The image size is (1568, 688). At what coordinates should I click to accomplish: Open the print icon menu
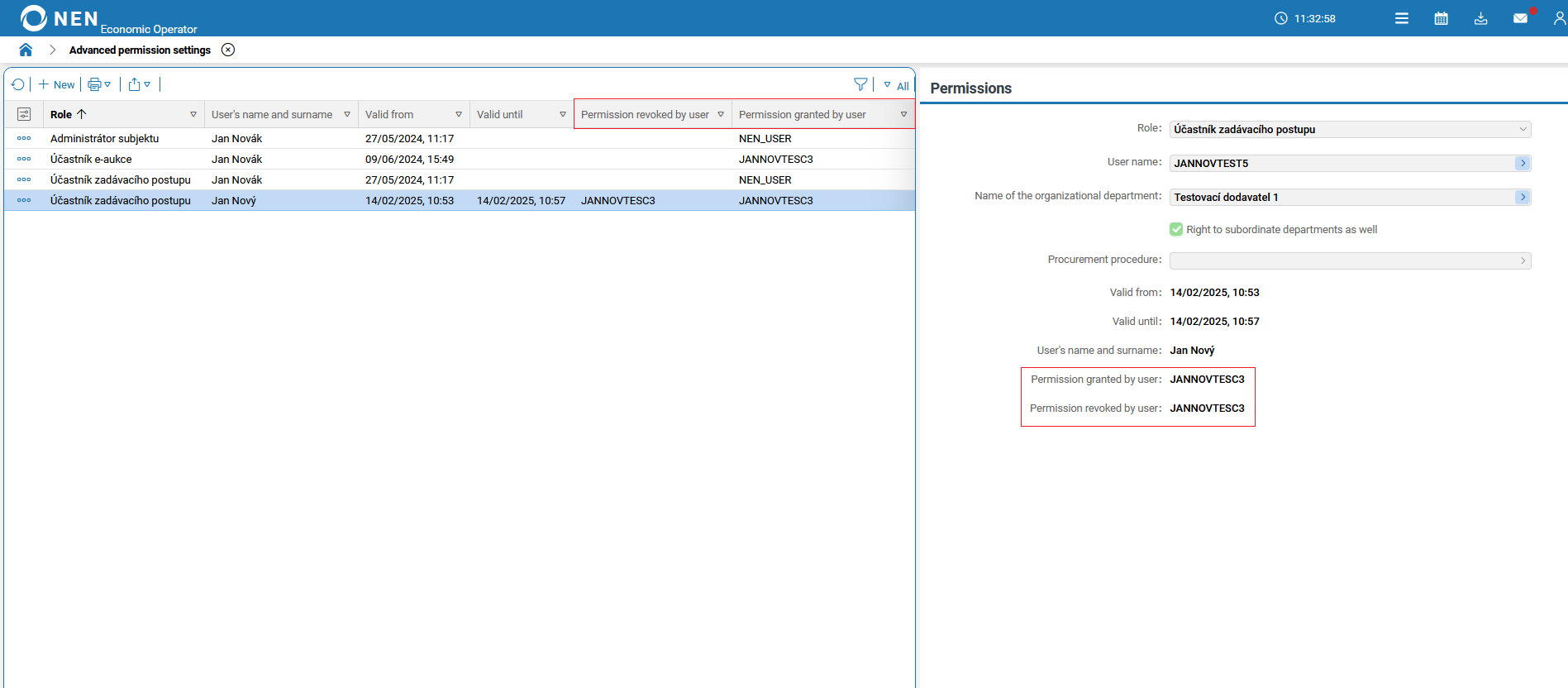[x=99, y=84]
